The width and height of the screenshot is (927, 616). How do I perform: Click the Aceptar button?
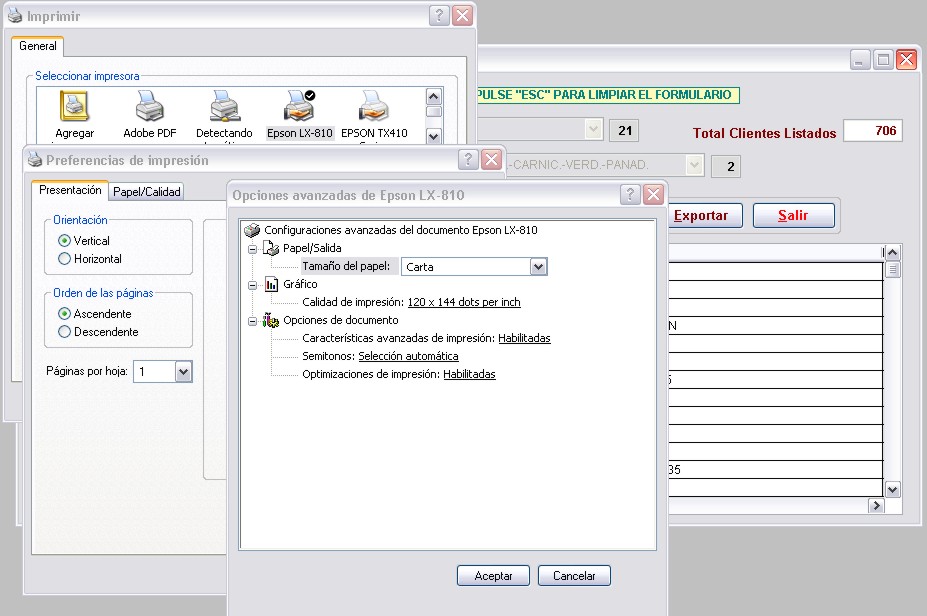[x=493, y=576]
